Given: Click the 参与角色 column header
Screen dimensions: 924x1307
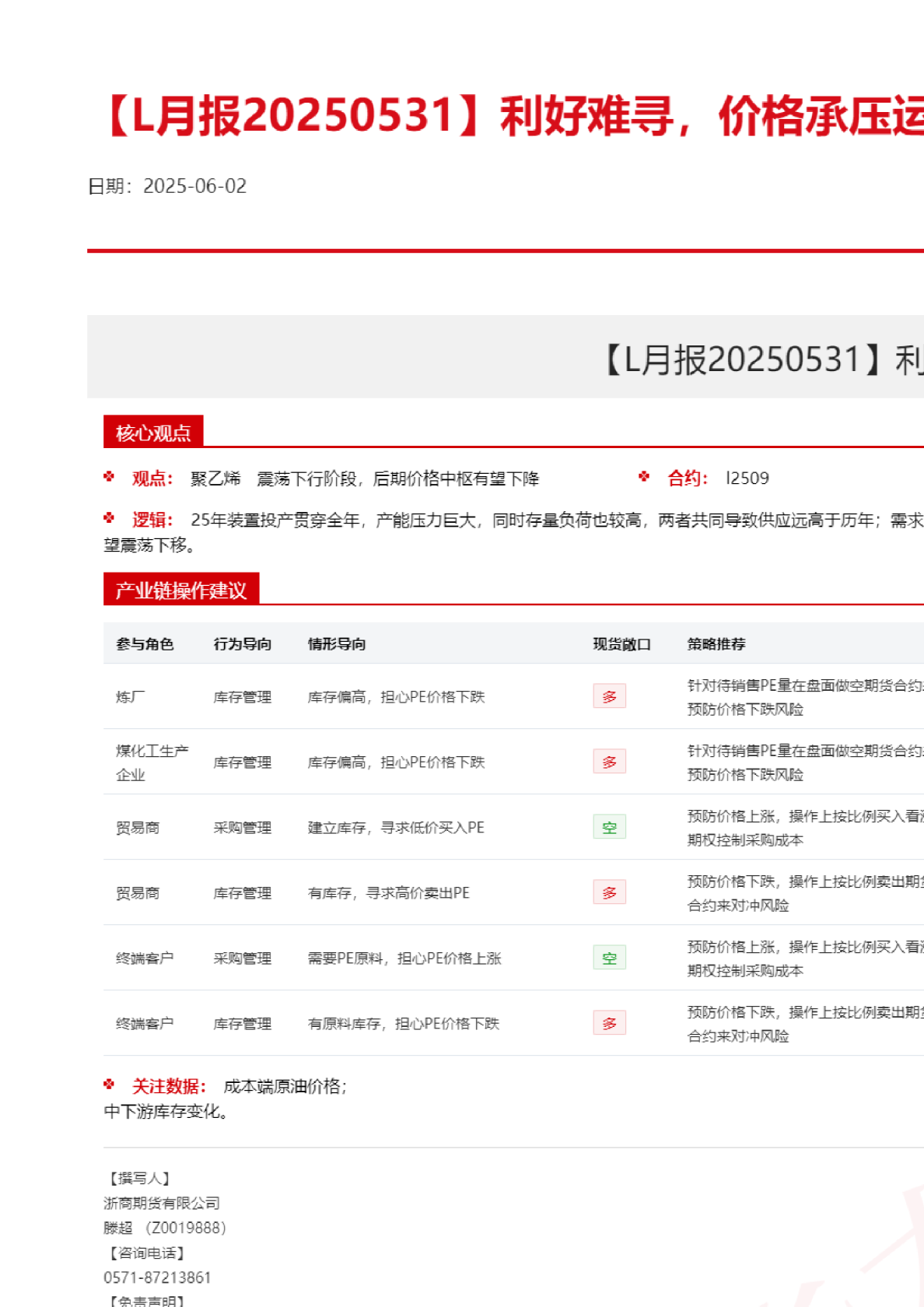Looking at the screenshot, I should (x=145, y=644).
